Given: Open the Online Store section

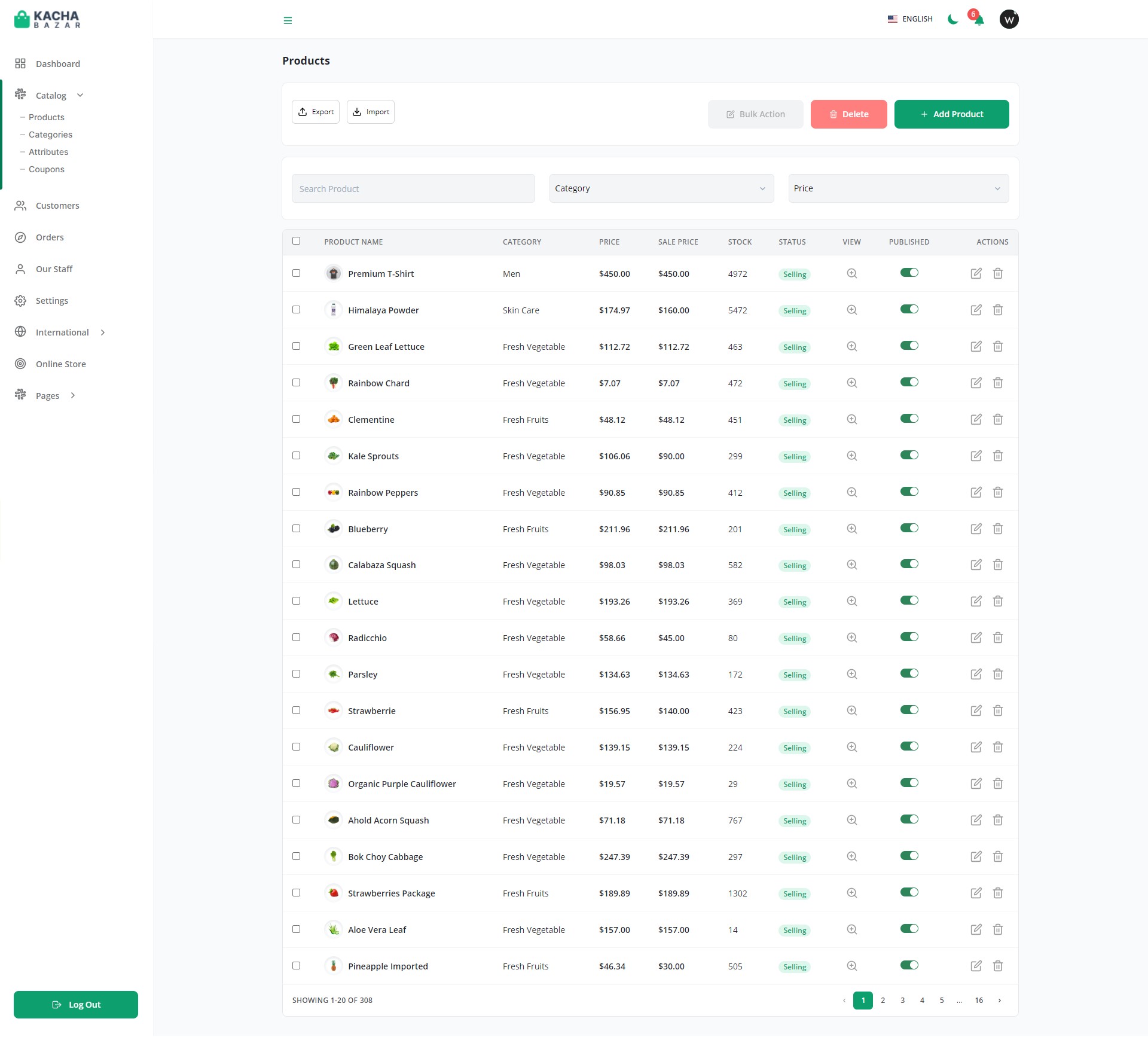Looking at the screenshot, I should click(60, 364).
